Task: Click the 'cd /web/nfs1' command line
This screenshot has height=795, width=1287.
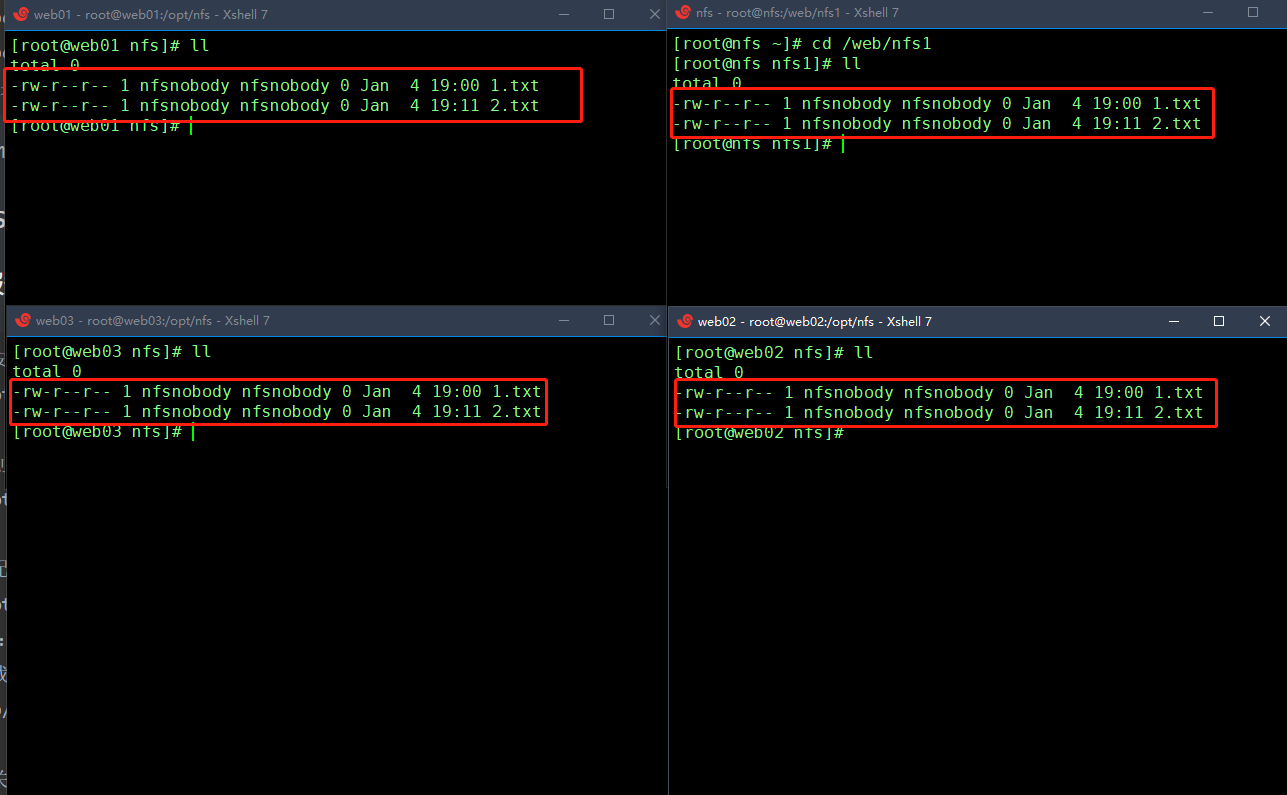Action: coord(803,43)
